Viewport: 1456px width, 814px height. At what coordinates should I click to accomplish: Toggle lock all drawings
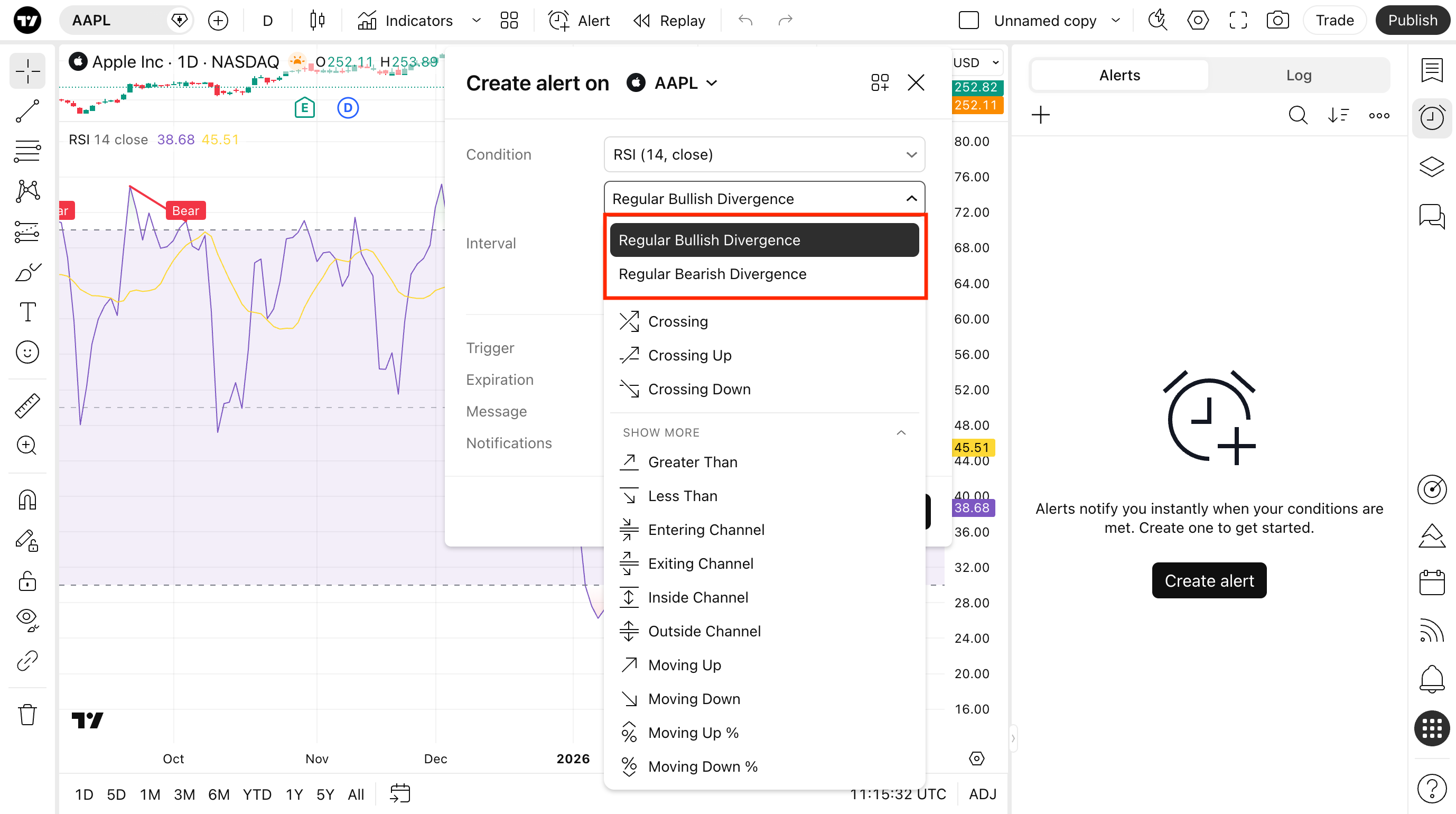pyautogui.click(x=27, y=581)
